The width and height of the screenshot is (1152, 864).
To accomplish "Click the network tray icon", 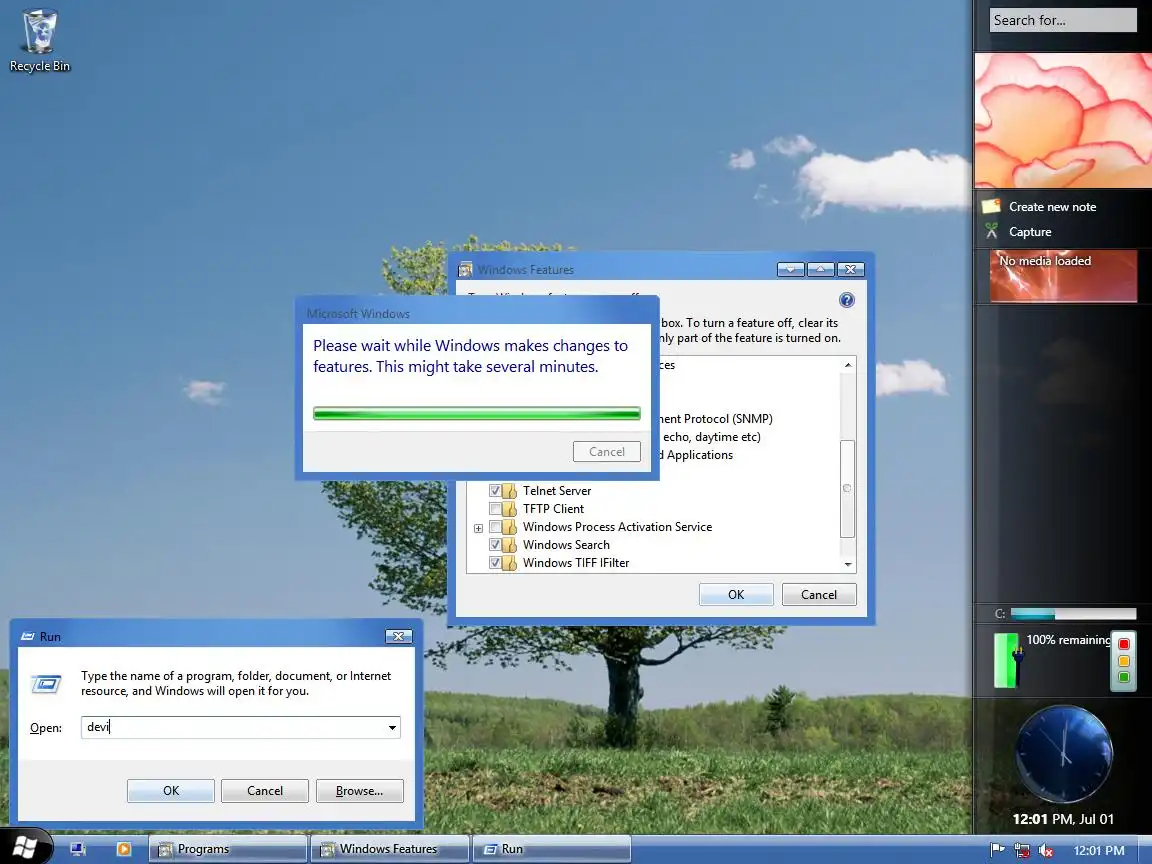I will point(1021,850).
